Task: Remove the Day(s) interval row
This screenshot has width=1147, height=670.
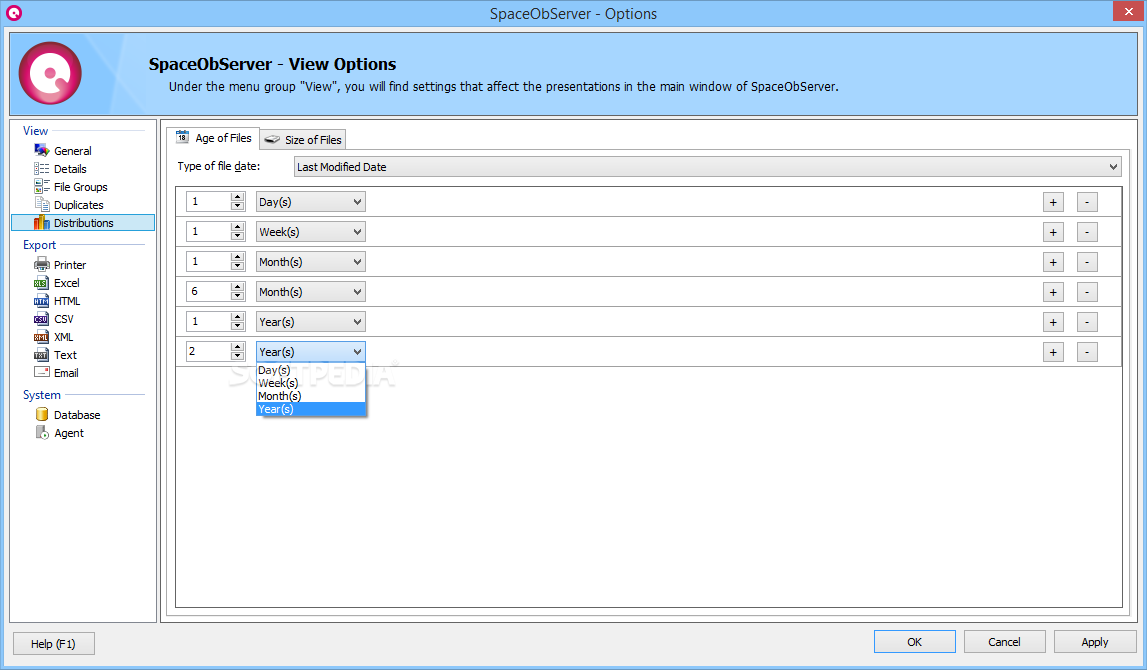Action: tap(1087, 202)
